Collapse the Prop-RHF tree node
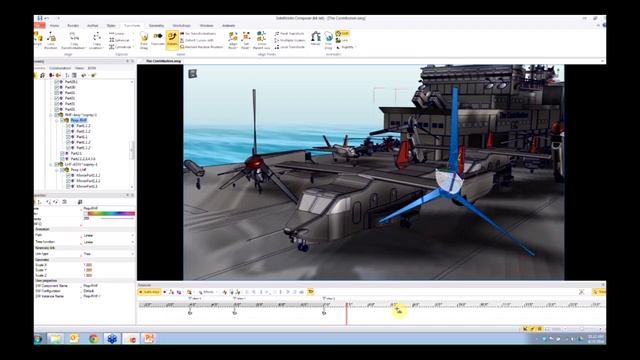This screenshot has width=640, height=360. coord(57,120)
